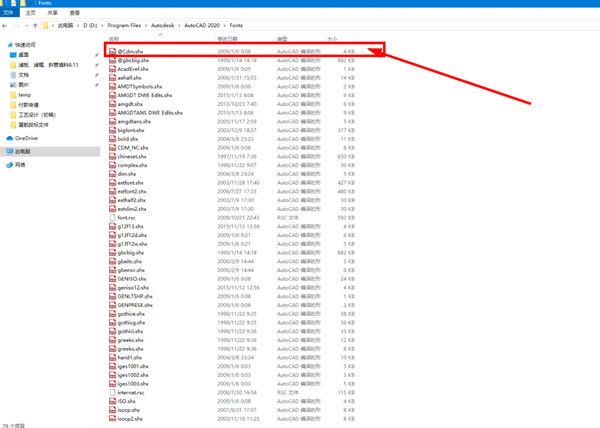Click the file name amgdtans.shx
Screen dimensions: 600x428
[134, 121]
